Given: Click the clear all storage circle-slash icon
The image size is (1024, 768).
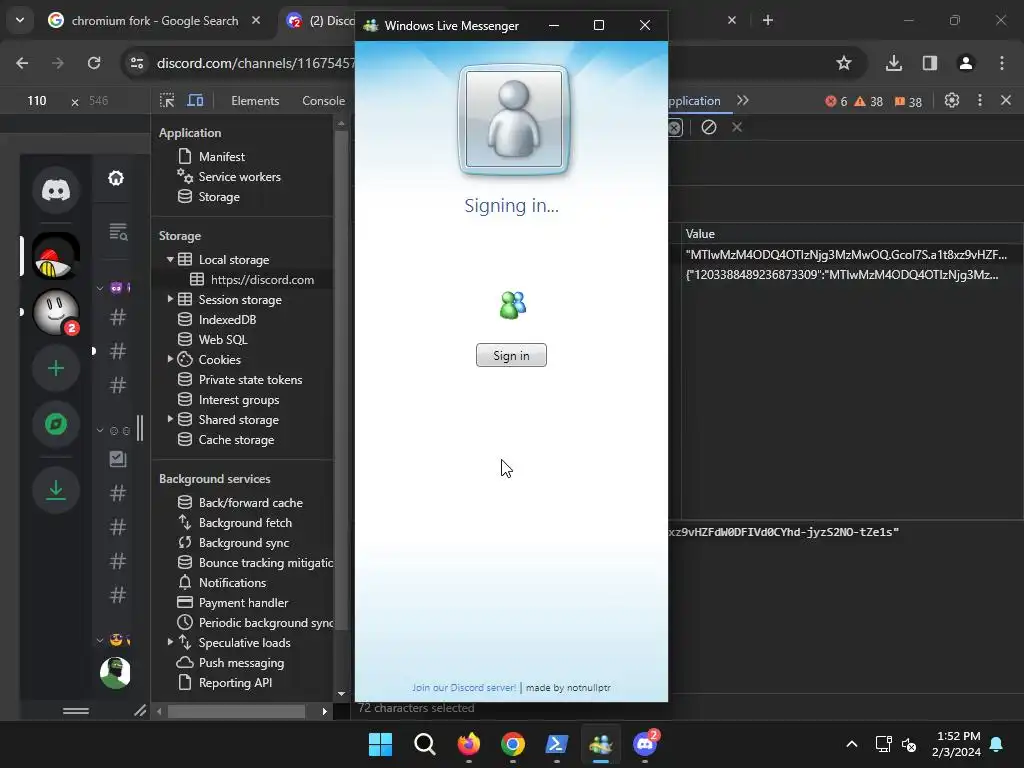Looking at the screenshot, I should [x=709, y=127].
